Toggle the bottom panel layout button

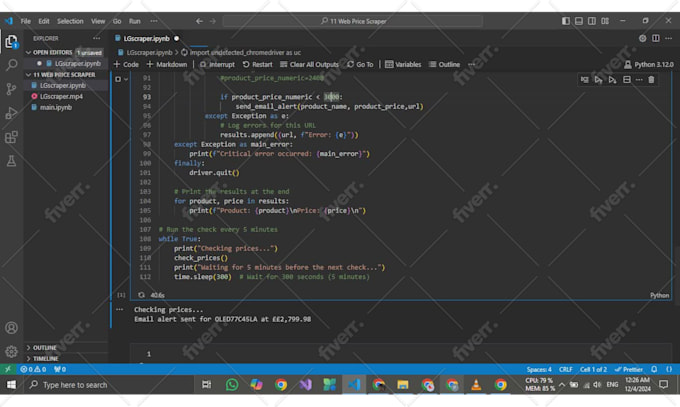tap(580, 20)
